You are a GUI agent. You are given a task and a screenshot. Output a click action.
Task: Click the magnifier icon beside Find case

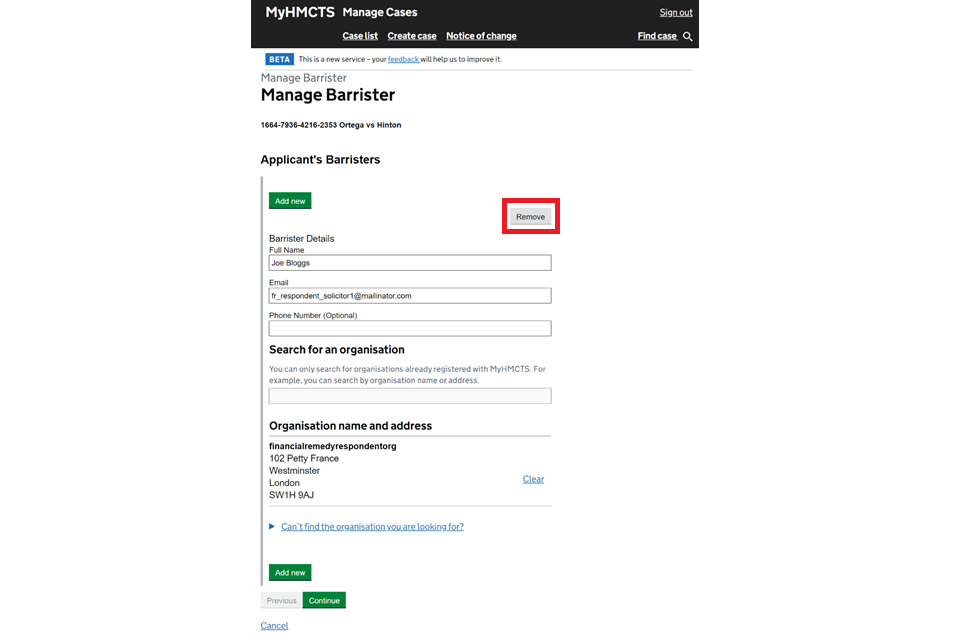coord(687,36)
